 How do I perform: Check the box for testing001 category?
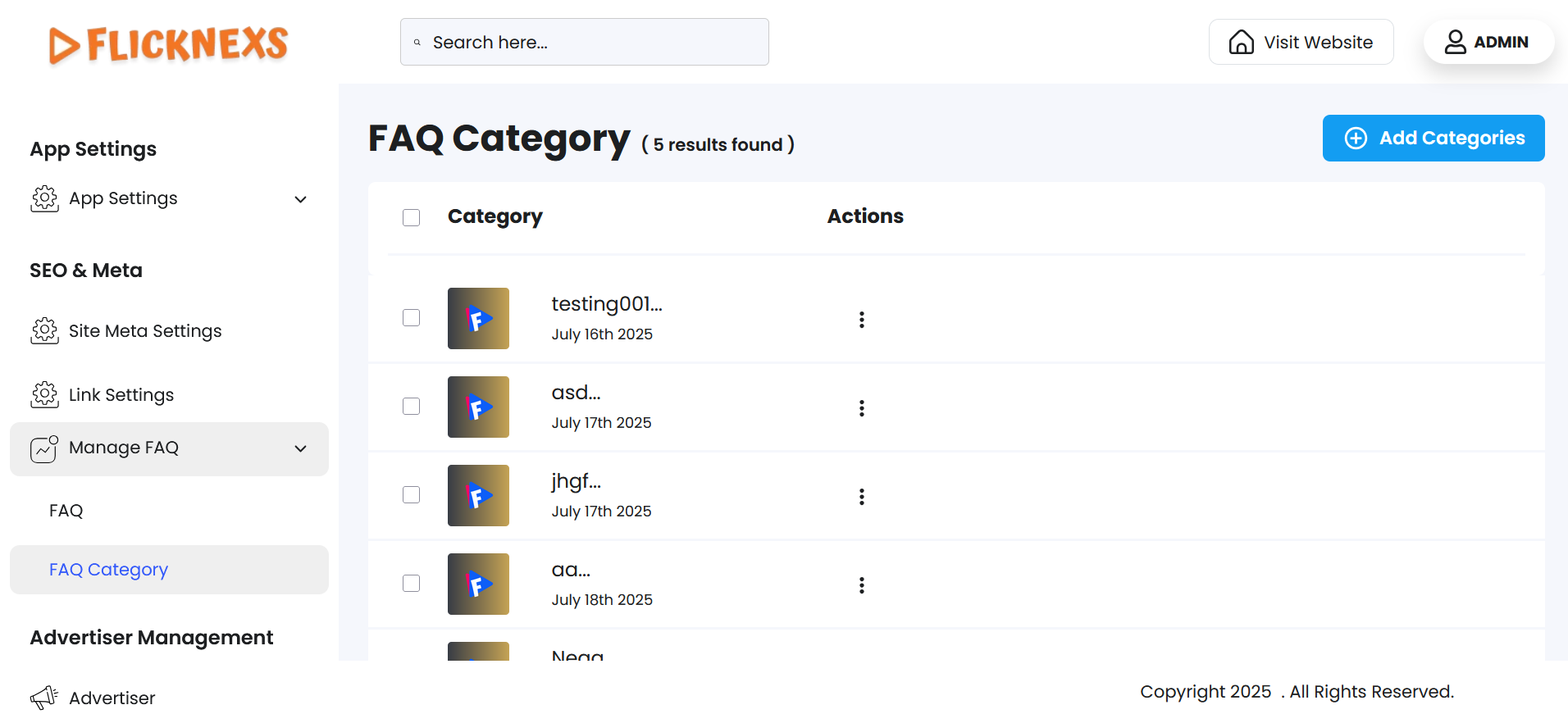click(x=411, y=318)
